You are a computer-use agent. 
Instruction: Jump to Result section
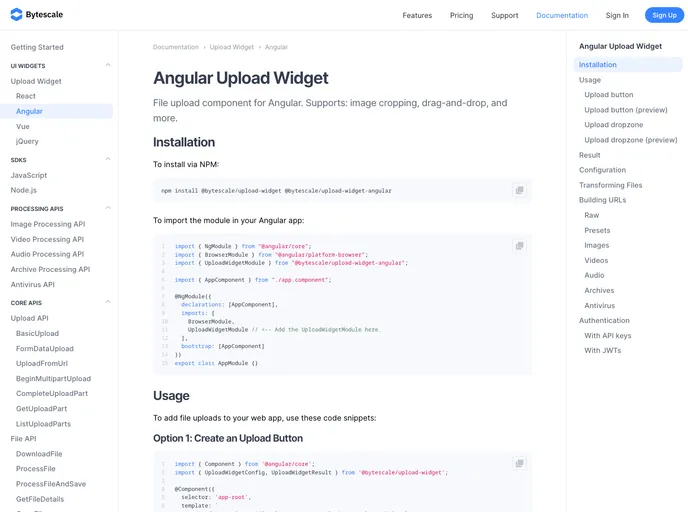click(589, 155)
